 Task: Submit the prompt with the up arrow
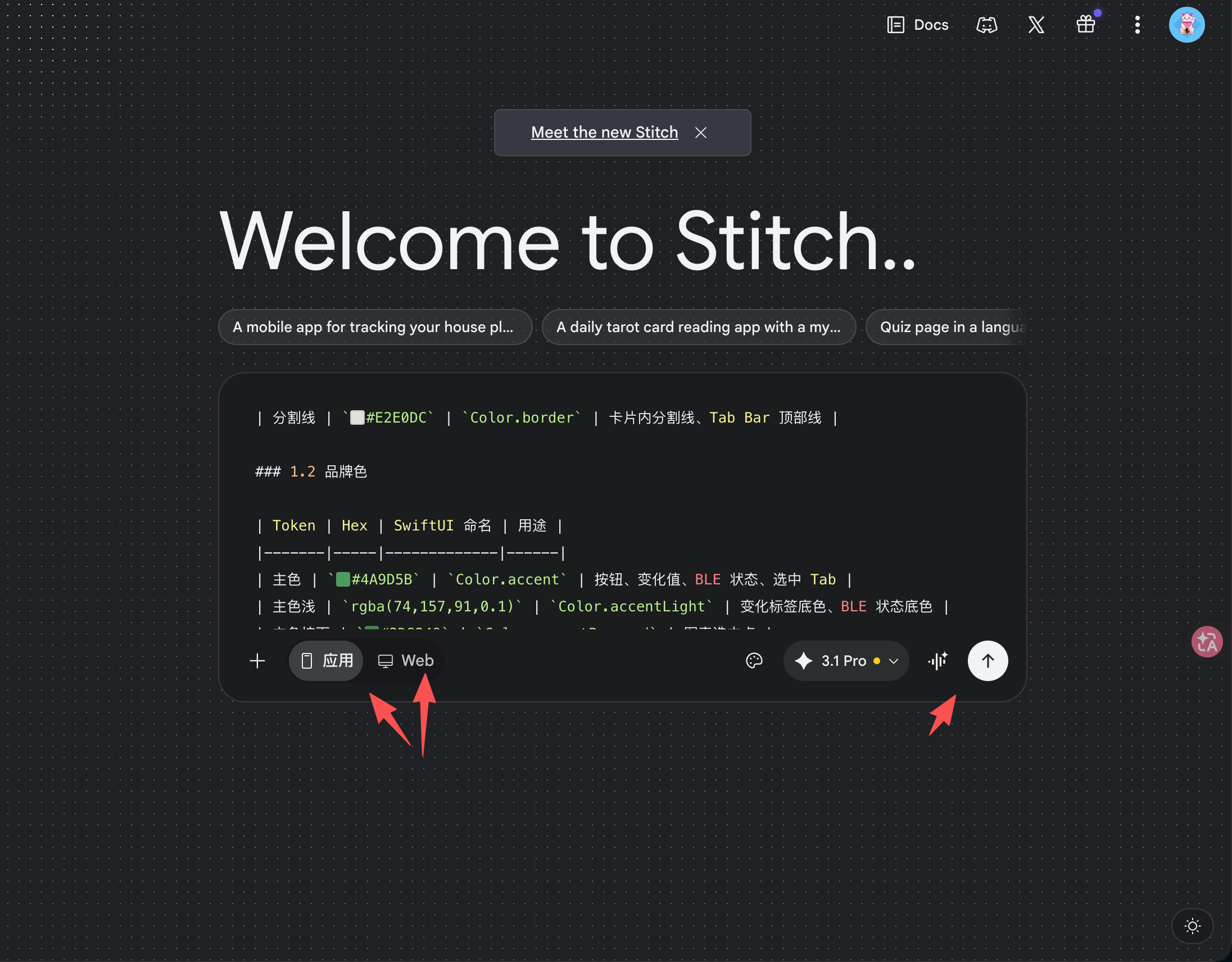click(x=988, y=661)
